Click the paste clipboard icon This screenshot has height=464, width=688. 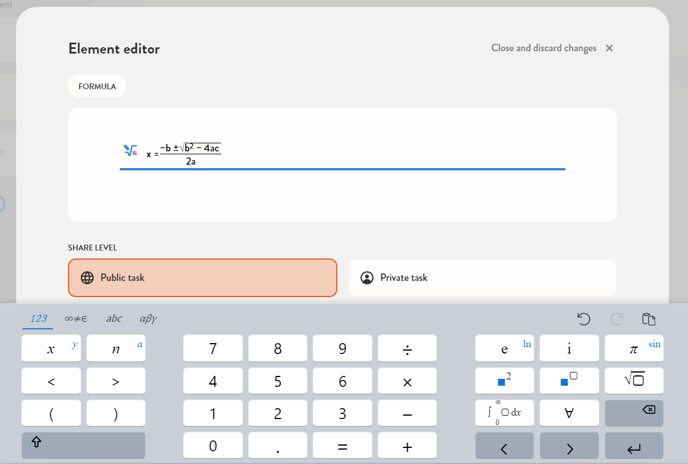coord(648,319)
